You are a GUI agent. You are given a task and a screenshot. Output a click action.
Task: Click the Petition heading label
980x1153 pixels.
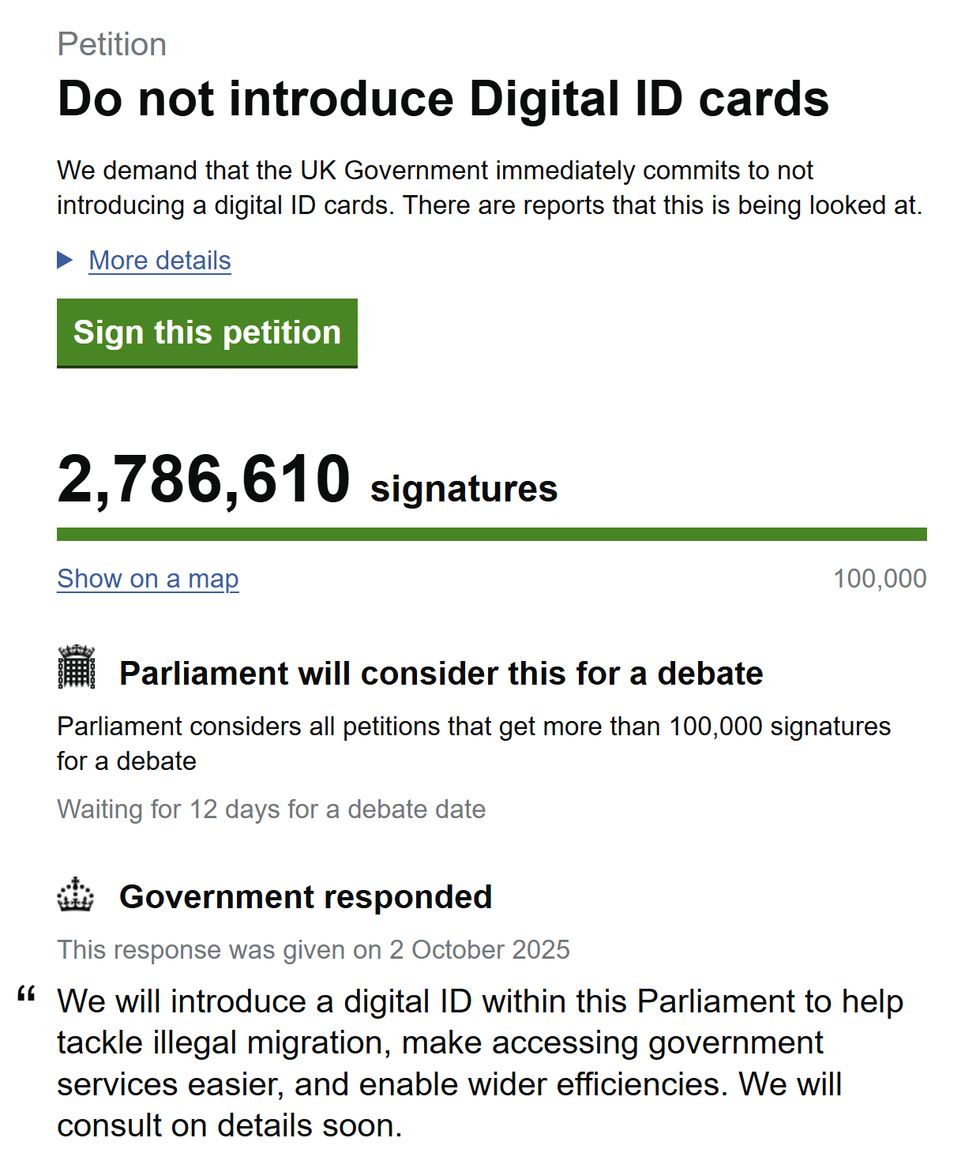(x=112, y=44)
